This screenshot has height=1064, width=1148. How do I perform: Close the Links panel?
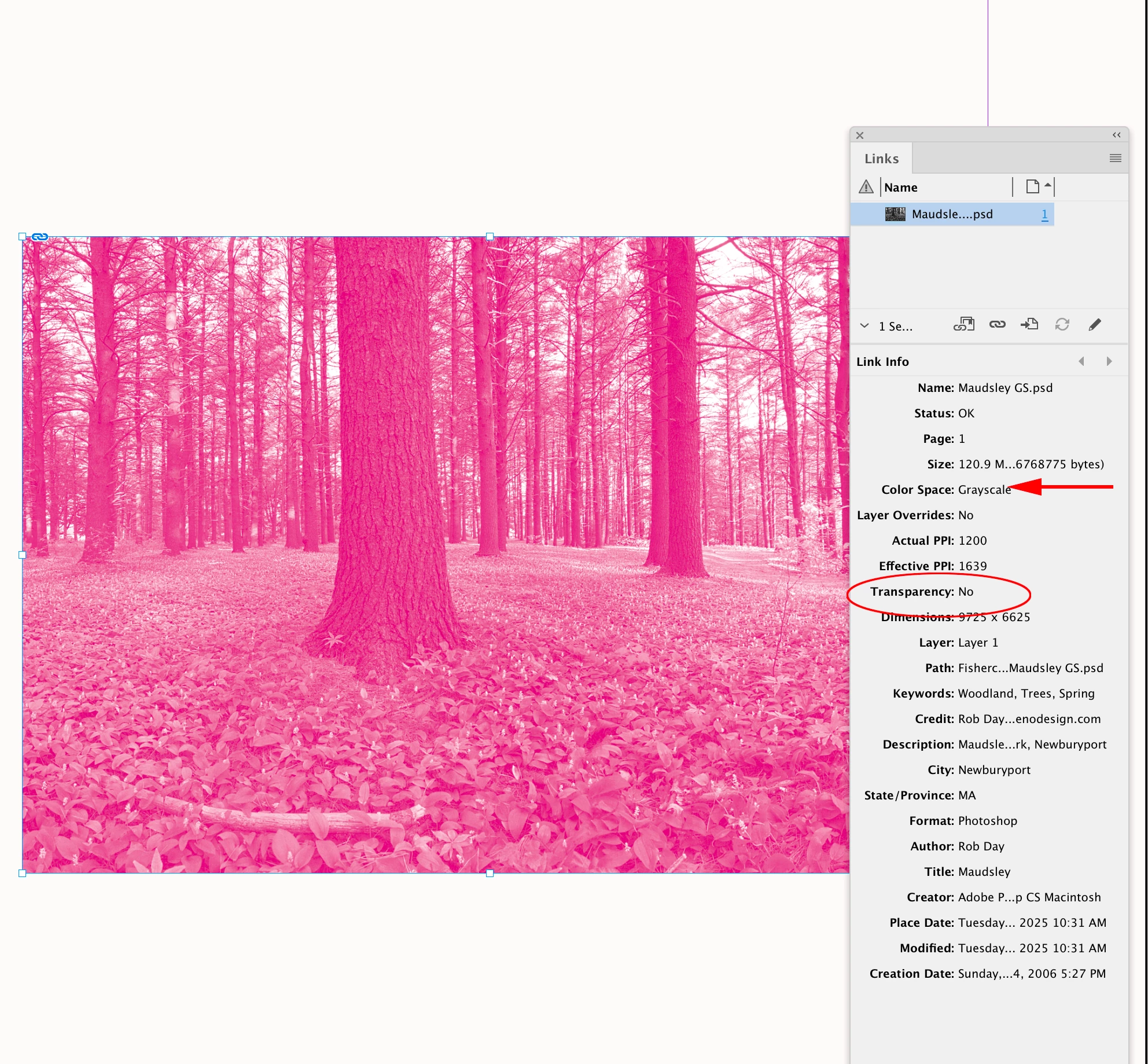[860, 135]
